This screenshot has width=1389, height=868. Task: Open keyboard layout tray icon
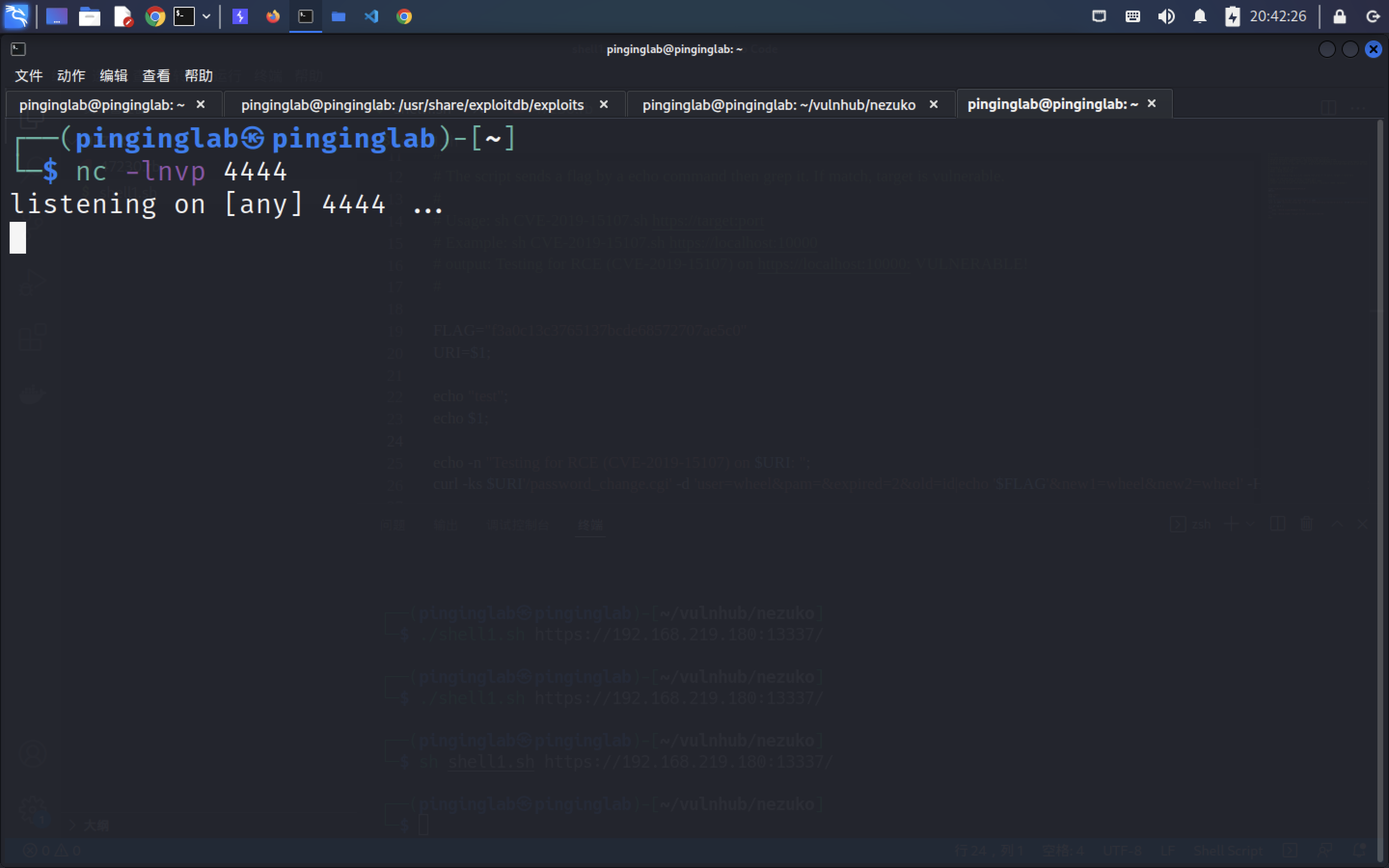1132,16
